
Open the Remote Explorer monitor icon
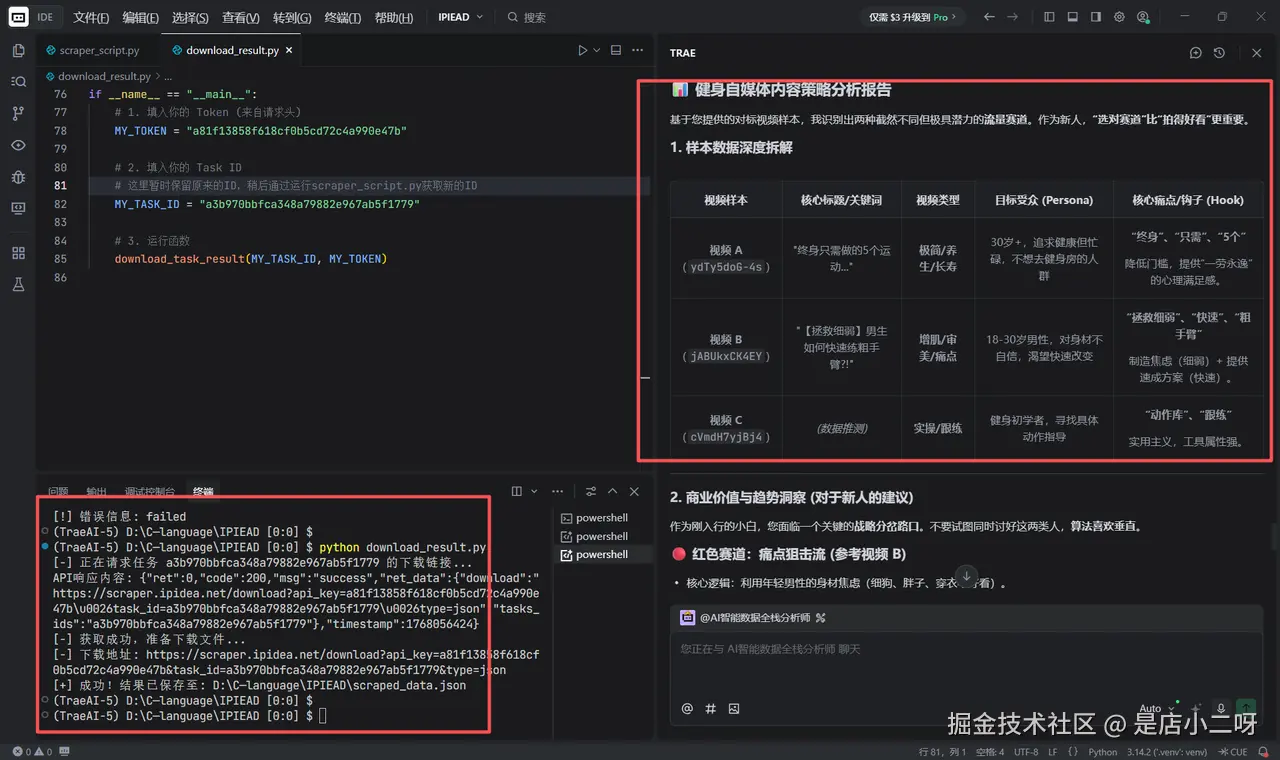(x=18, y=208)
